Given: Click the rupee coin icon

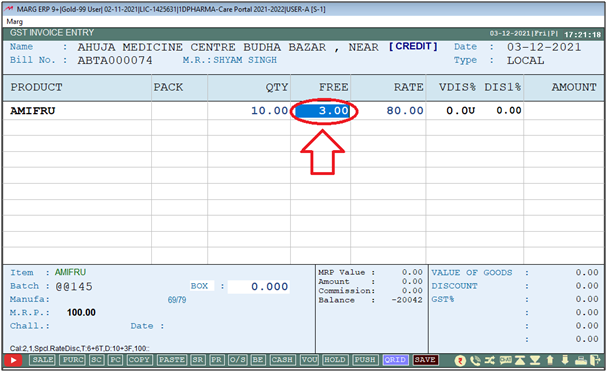Looking at the screenshot, I should click(460, 361).
